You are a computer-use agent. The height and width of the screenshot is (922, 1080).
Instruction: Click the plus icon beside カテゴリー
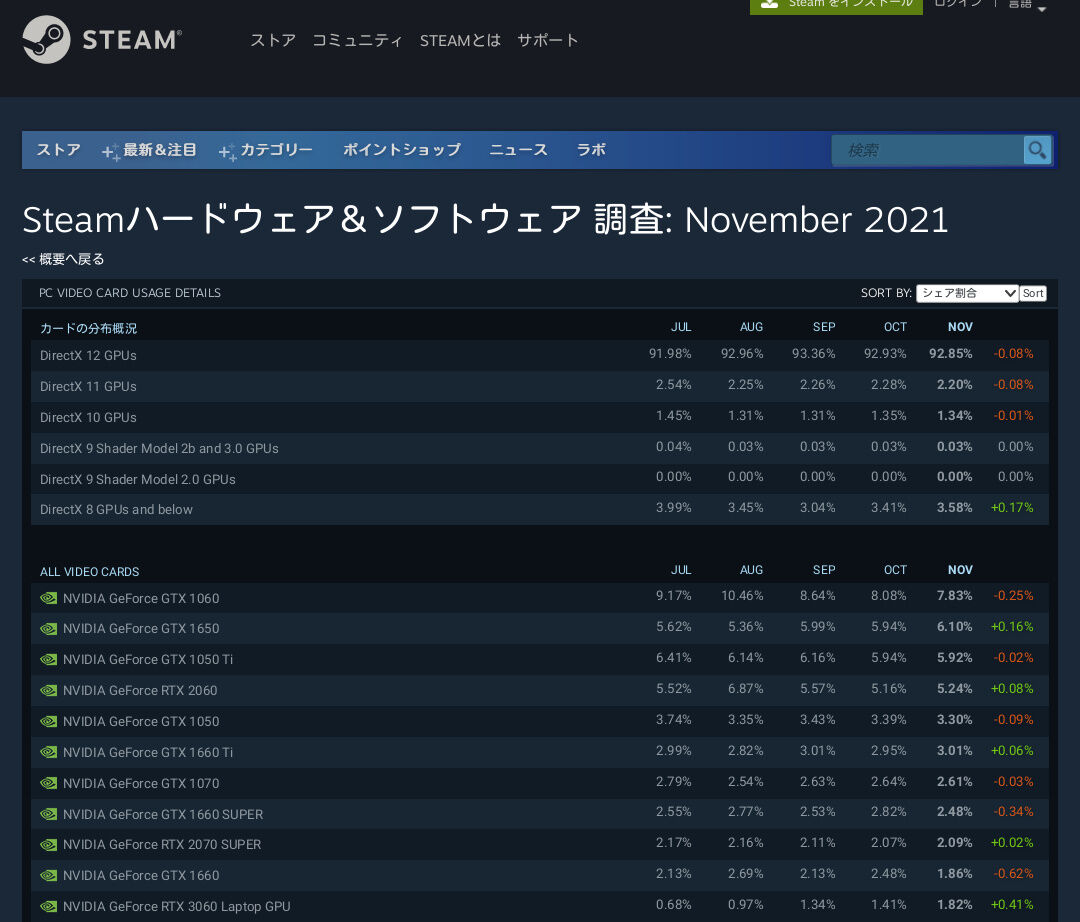tap(228, 152)
